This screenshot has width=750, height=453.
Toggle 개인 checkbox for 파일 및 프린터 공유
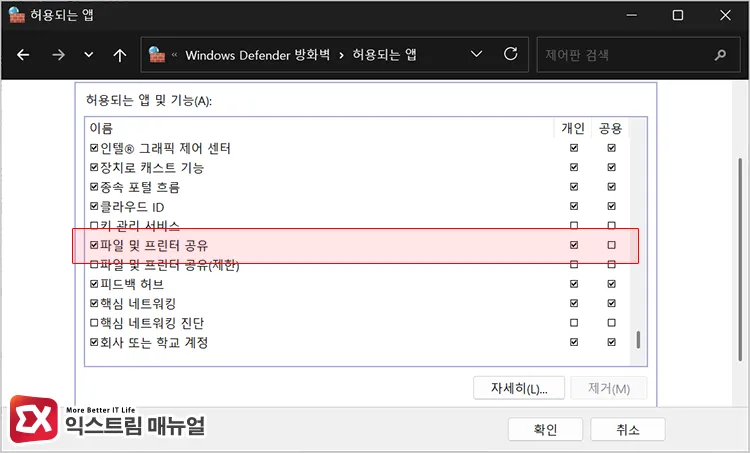[574, 245]
